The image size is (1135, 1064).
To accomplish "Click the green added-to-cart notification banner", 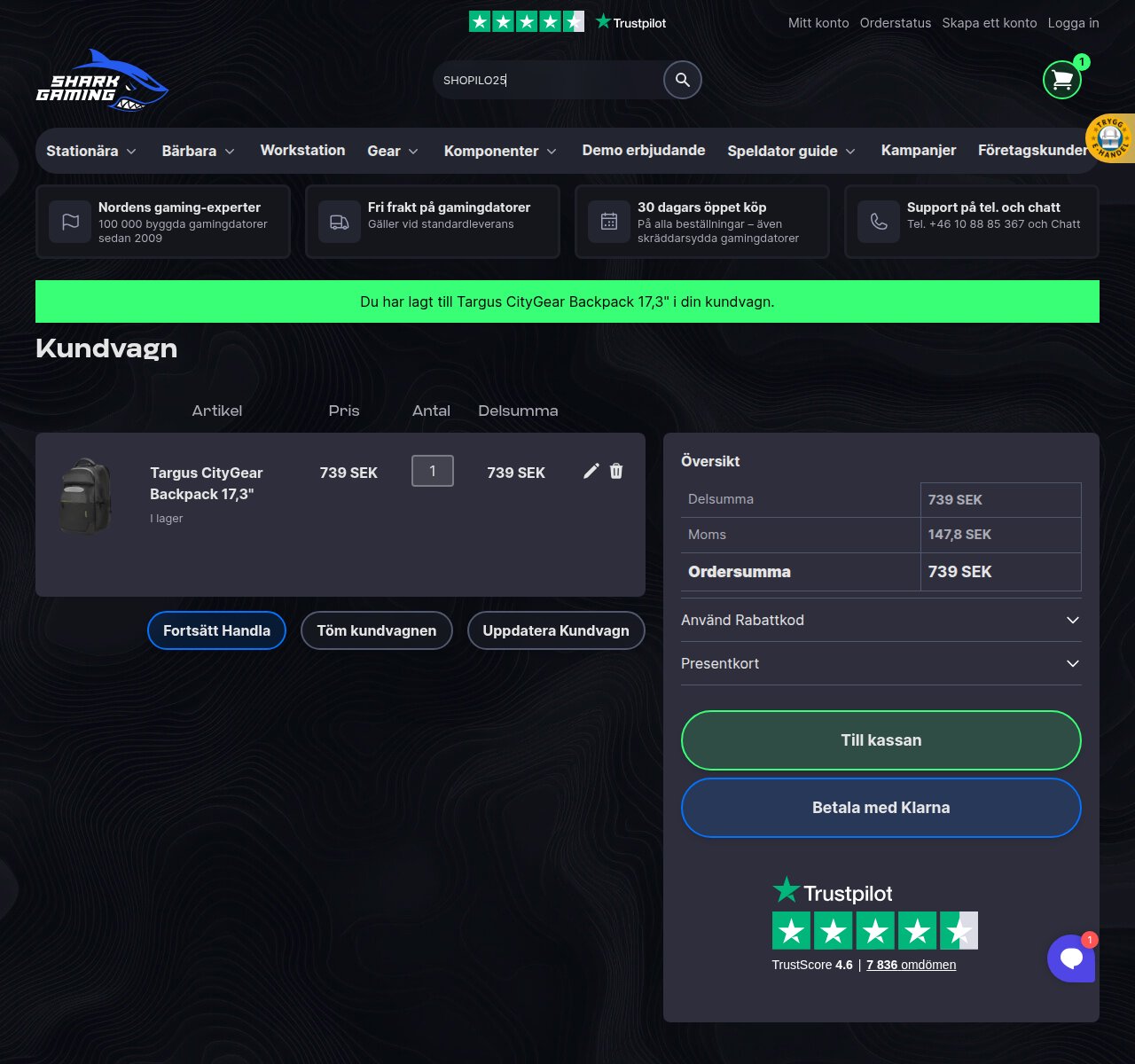I will point(567,301).
